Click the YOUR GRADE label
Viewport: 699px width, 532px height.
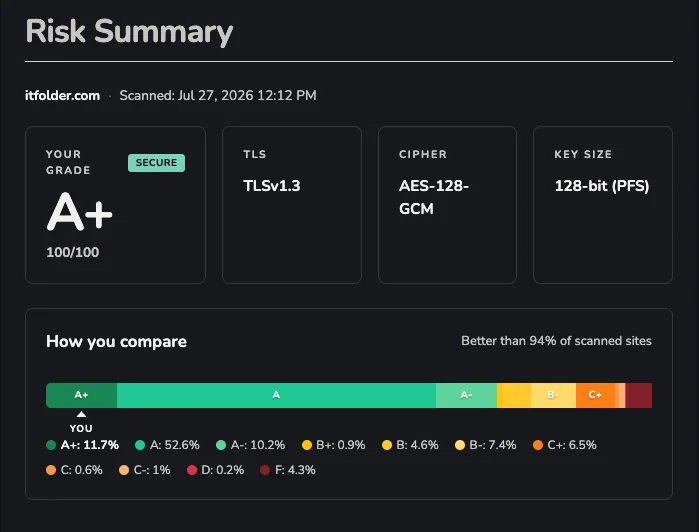point(68,162)
